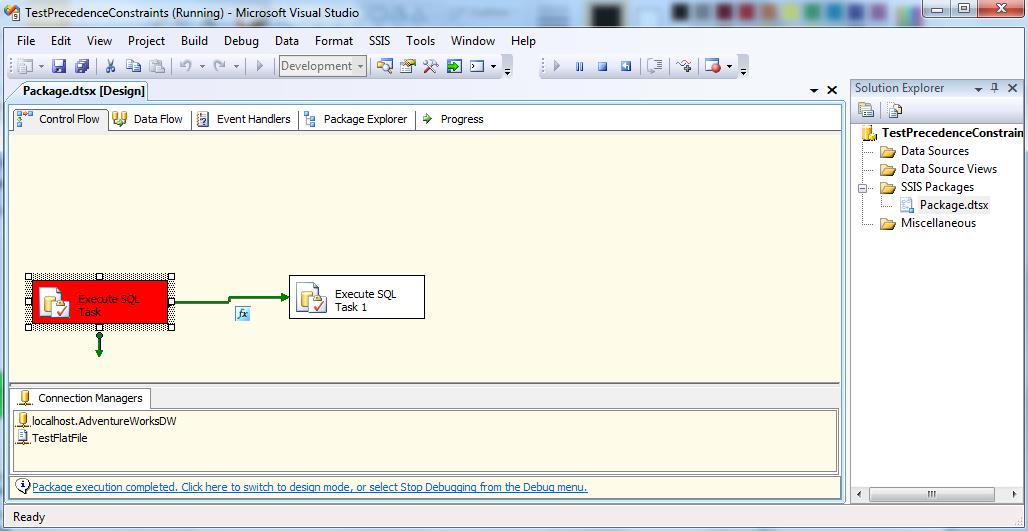The width and height of the screenshot is (1028, 531).
Task: Select Package.dtsx in Solution Explorer
Action: [953, 205]
